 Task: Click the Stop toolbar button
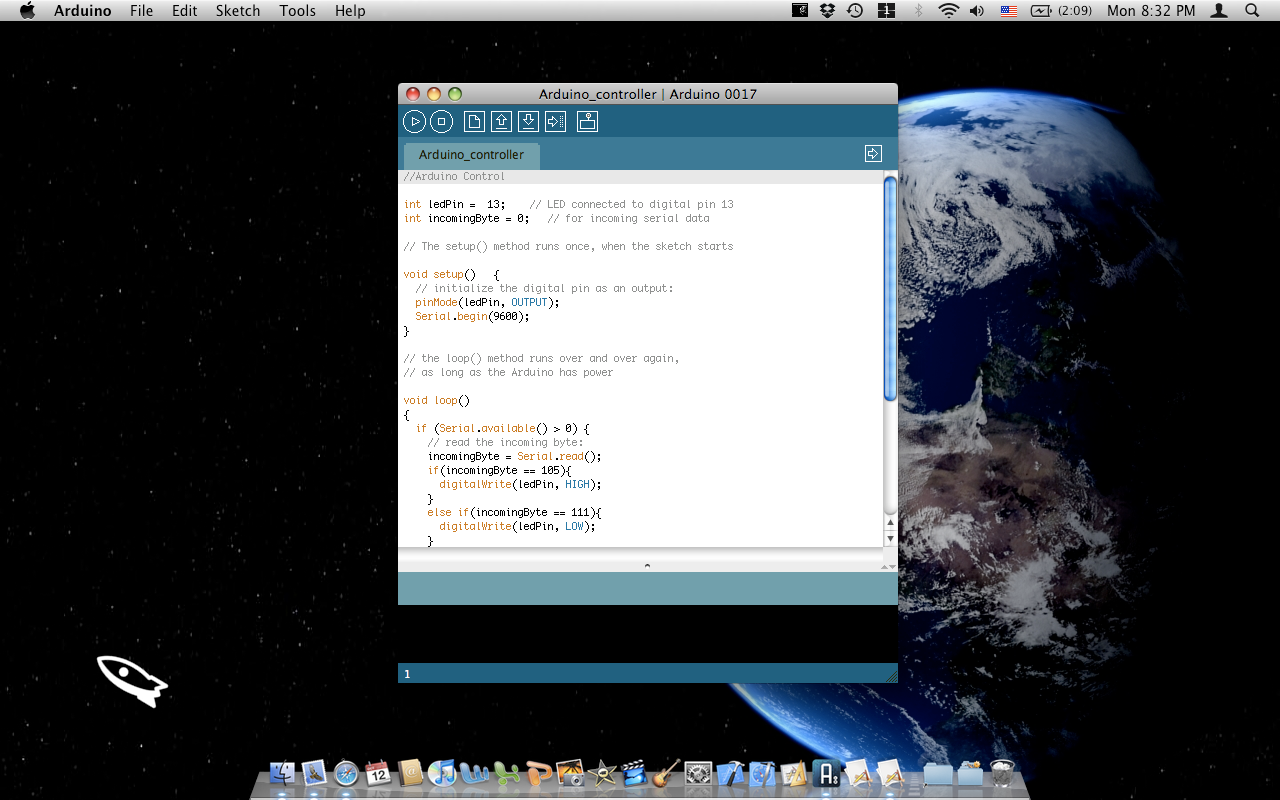pyautogui.click(x=442, y=122)
